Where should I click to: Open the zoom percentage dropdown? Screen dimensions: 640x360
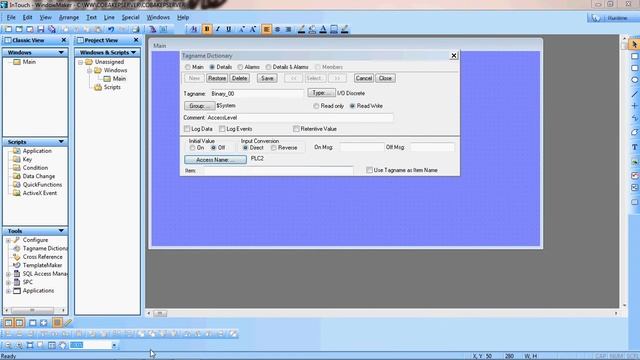114,346
